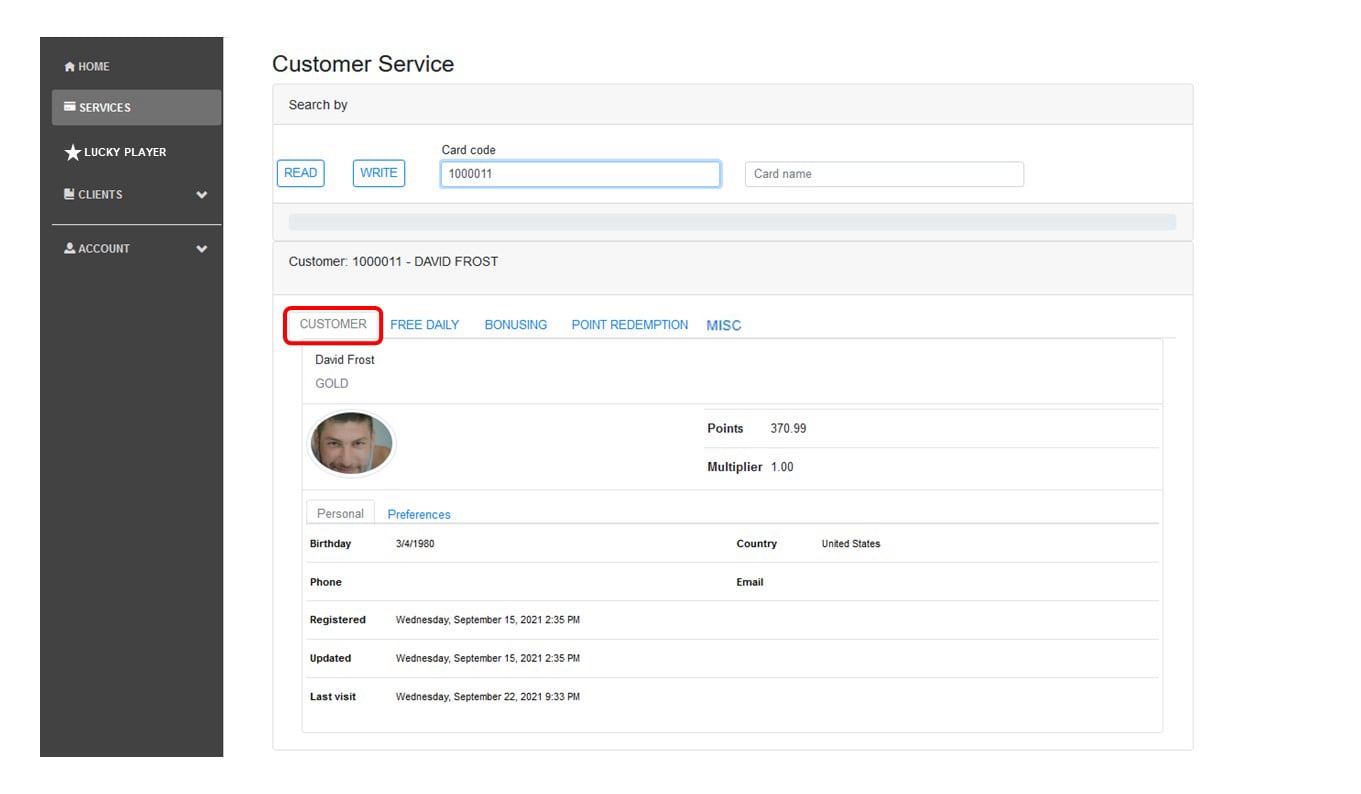Expand the Account menu chevron
This screenshot has width=1361, height=794.
pos(202,249)
